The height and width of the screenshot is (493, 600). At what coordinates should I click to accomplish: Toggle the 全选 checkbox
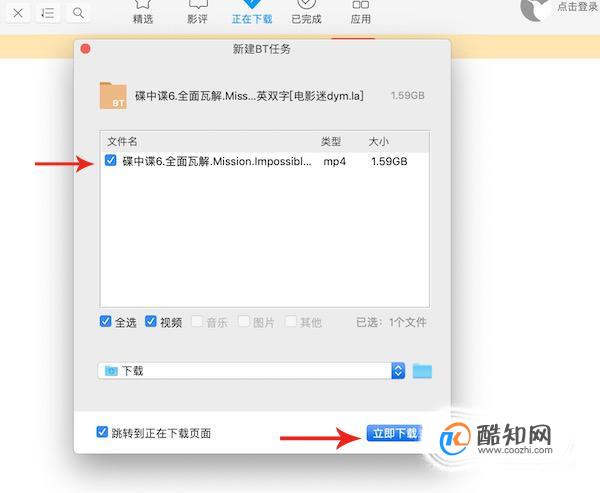pyautogui.click(x=106, y=321)
